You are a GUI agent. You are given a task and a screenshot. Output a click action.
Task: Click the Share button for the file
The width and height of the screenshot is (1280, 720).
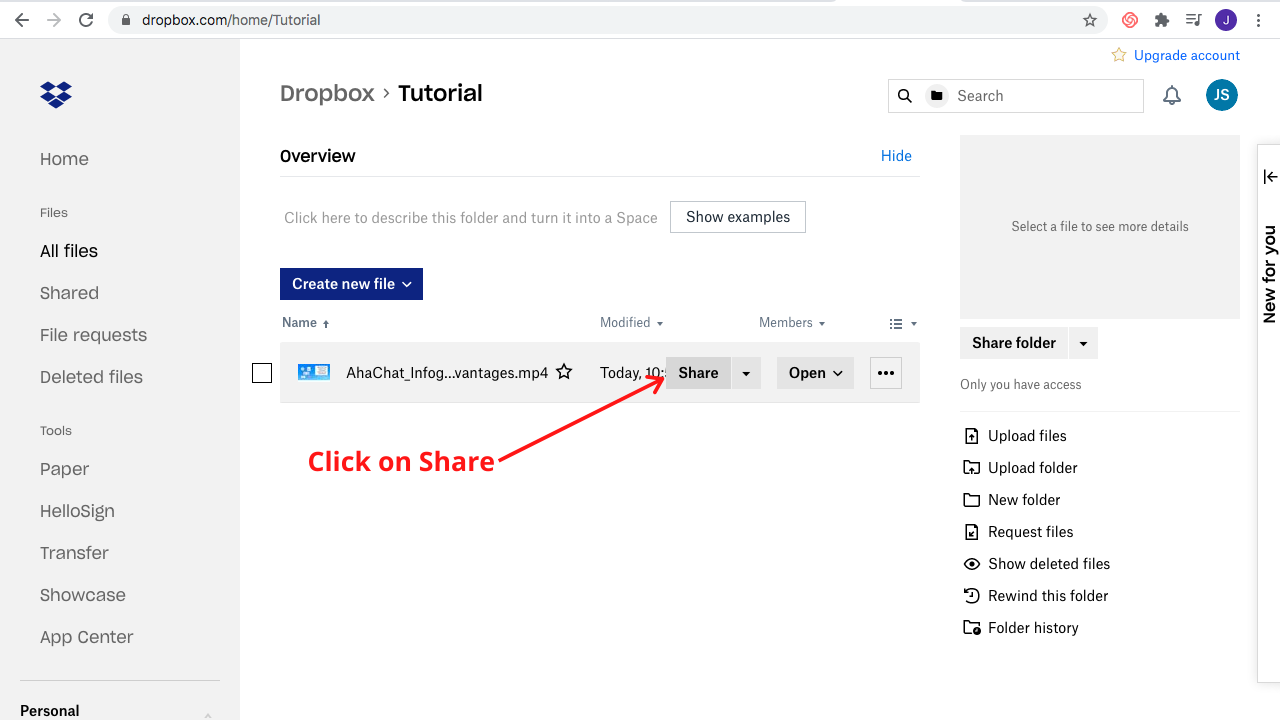pyautogui.click(x=698, y=373)
